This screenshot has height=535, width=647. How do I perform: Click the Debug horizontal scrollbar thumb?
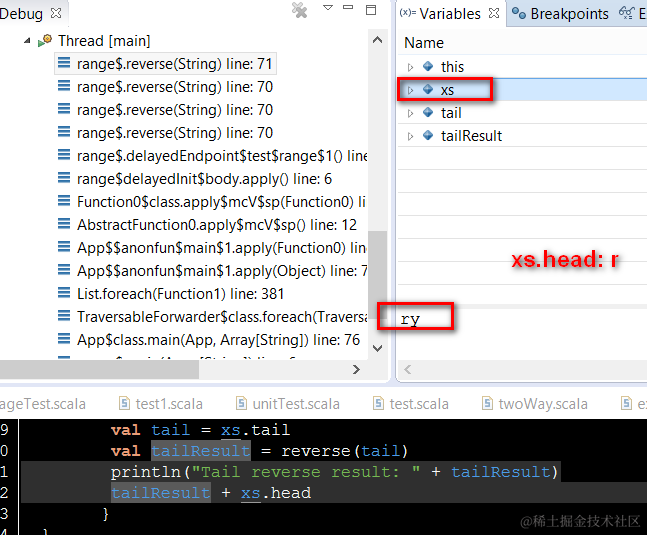[x=99, y=370]
